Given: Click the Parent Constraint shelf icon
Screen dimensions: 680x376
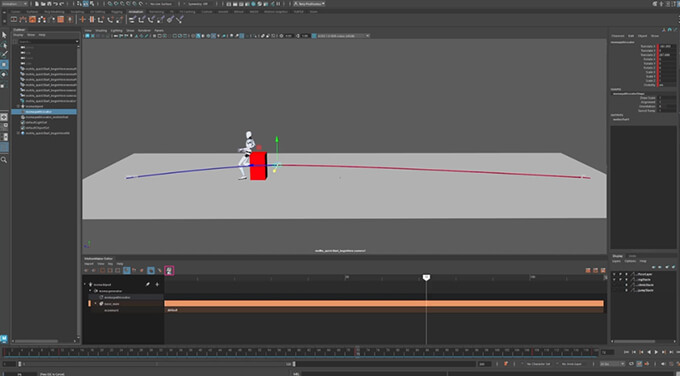Looking at the screenshot, I should coord(133,20).
